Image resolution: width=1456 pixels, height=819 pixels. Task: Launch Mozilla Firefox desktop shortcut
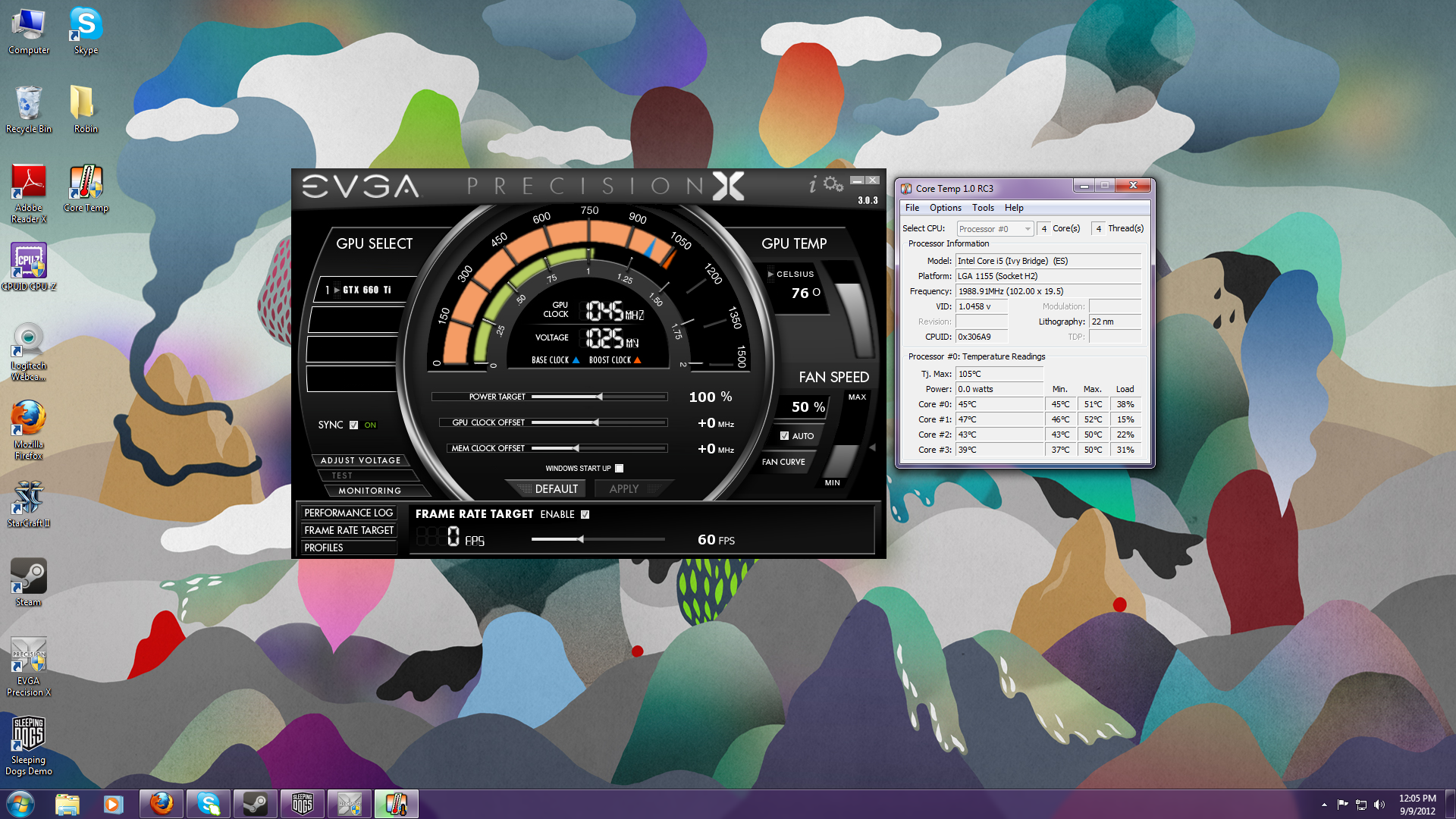click(x=29, y=431)
